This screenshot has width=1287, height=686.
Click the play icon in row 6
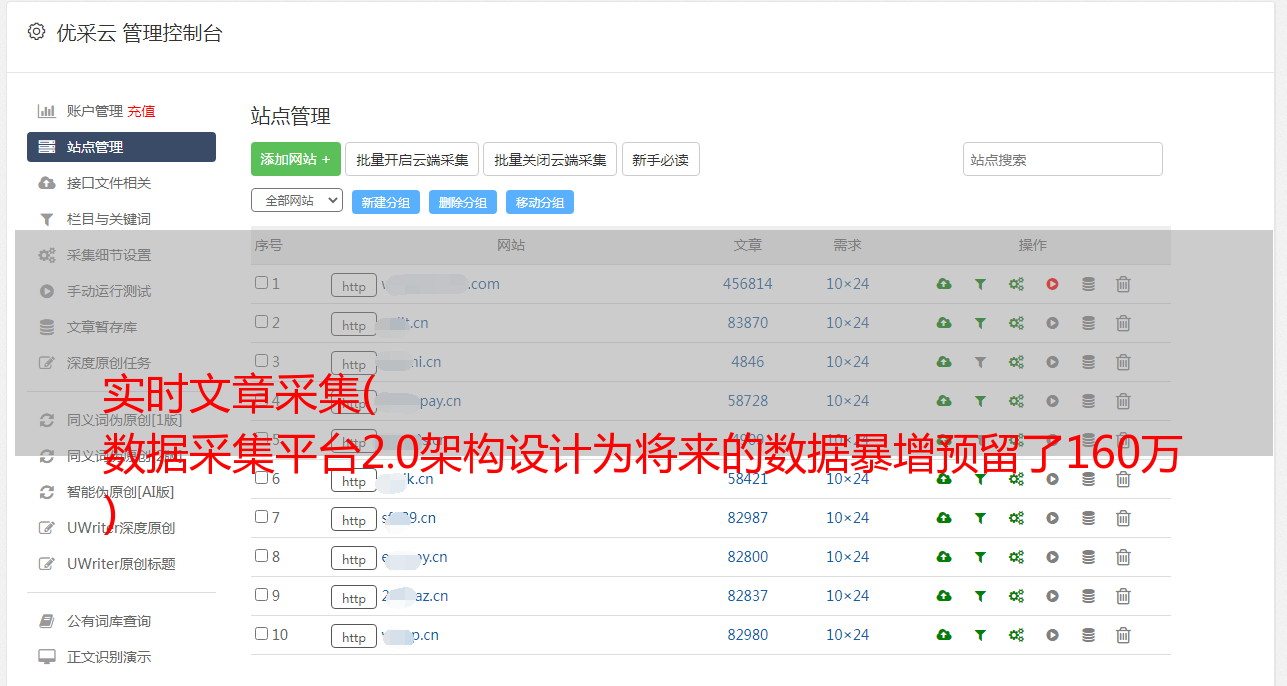click(x=1052, y=479)
